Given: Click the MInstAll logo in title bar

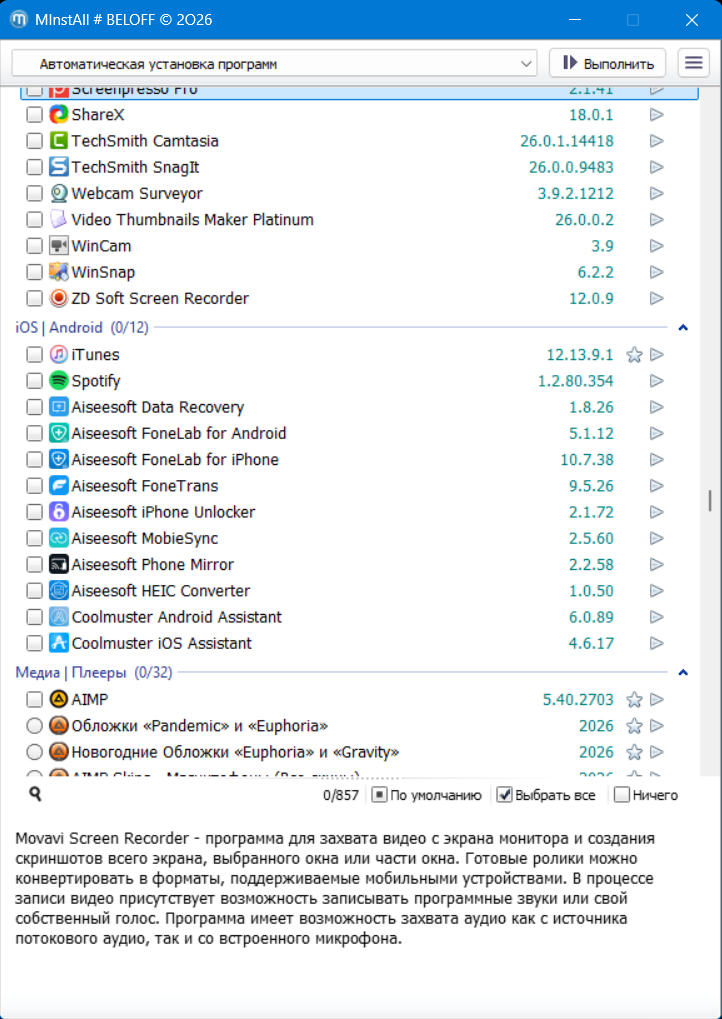Looking at the screenshot, I should pyautogui.click(x=19, y=19).
